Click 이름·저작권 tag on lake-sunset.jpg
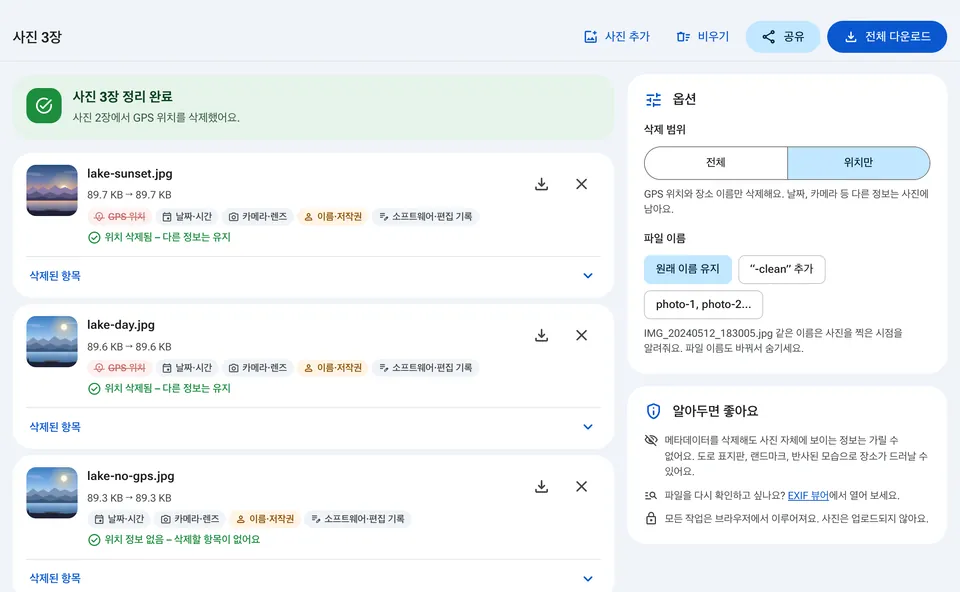The height and width of the screenshot is (592, 960). point(332,217)
